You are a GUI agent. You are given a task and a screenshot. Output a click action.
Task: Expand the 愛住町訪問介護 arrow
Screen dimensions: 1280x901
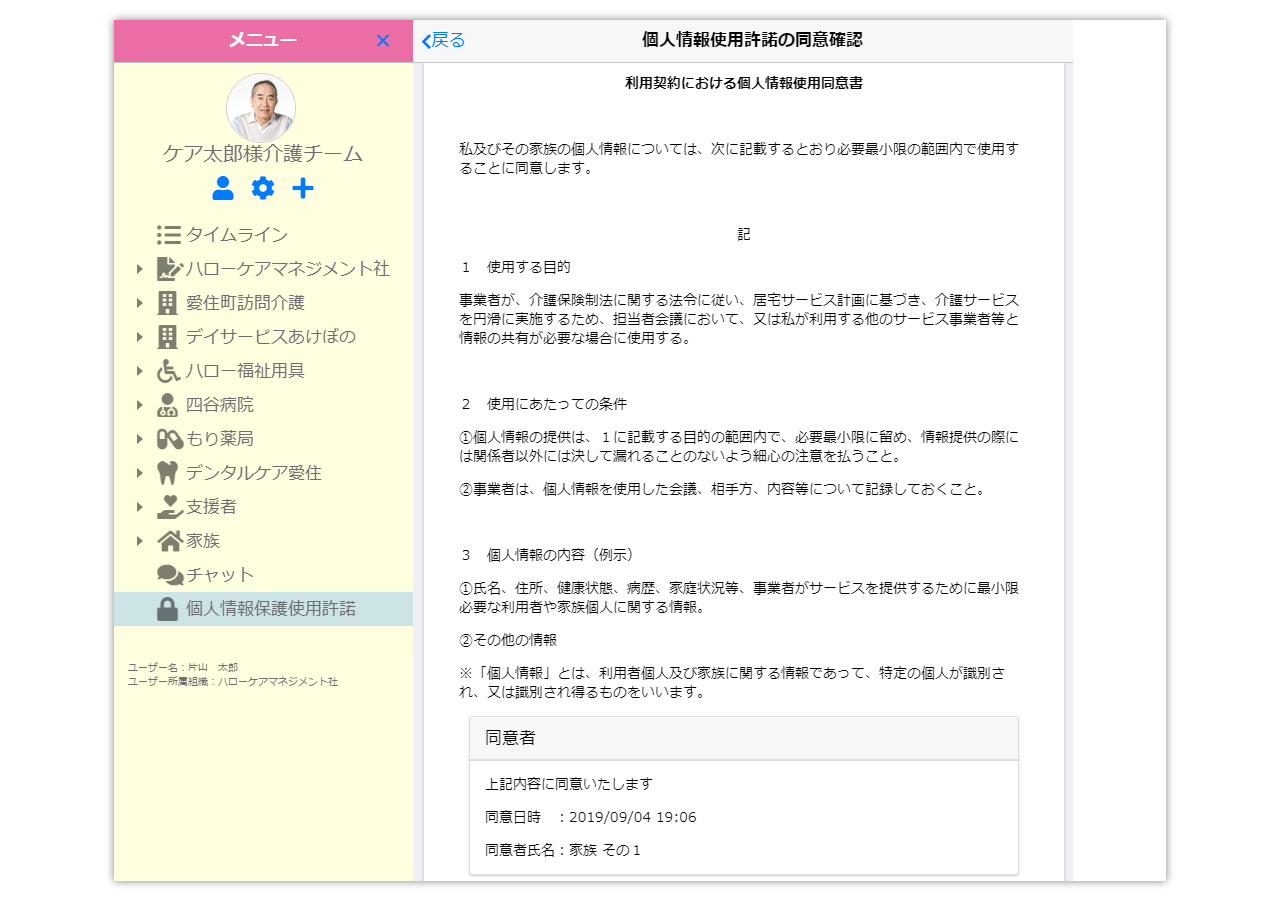[140, 303]
